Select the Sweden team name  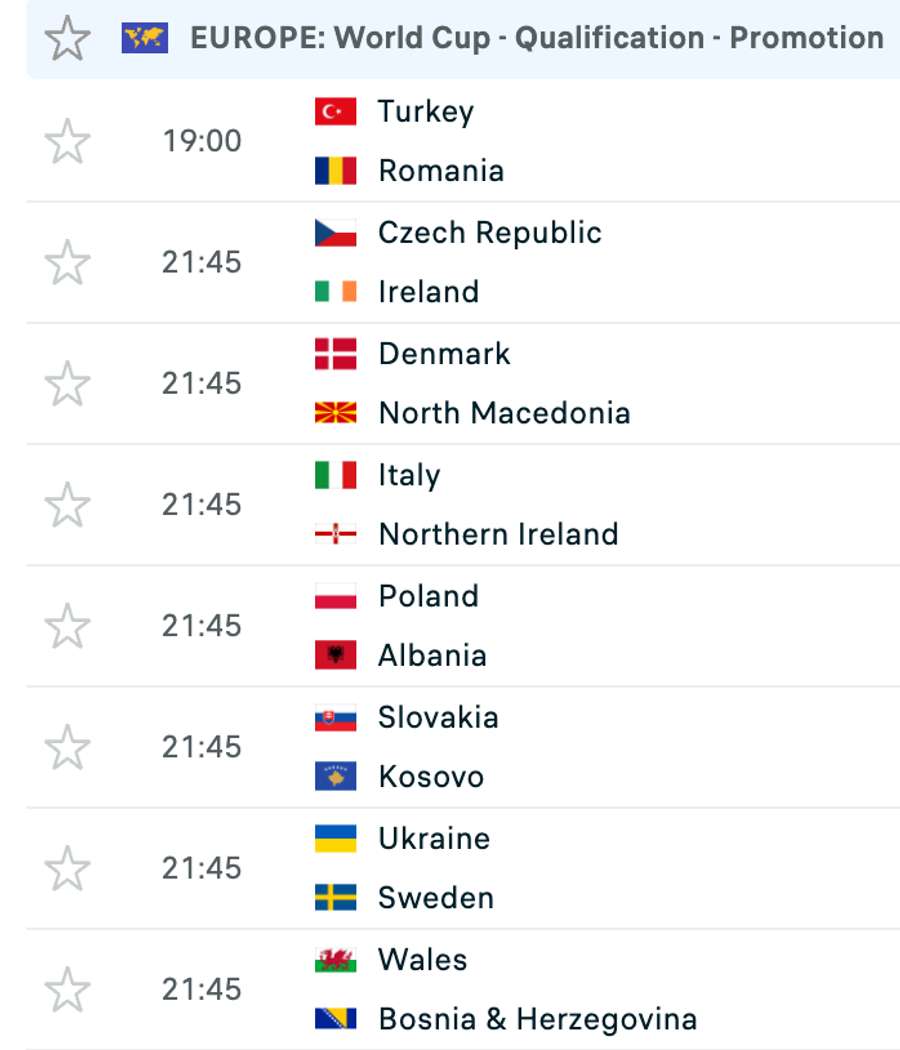435,897
